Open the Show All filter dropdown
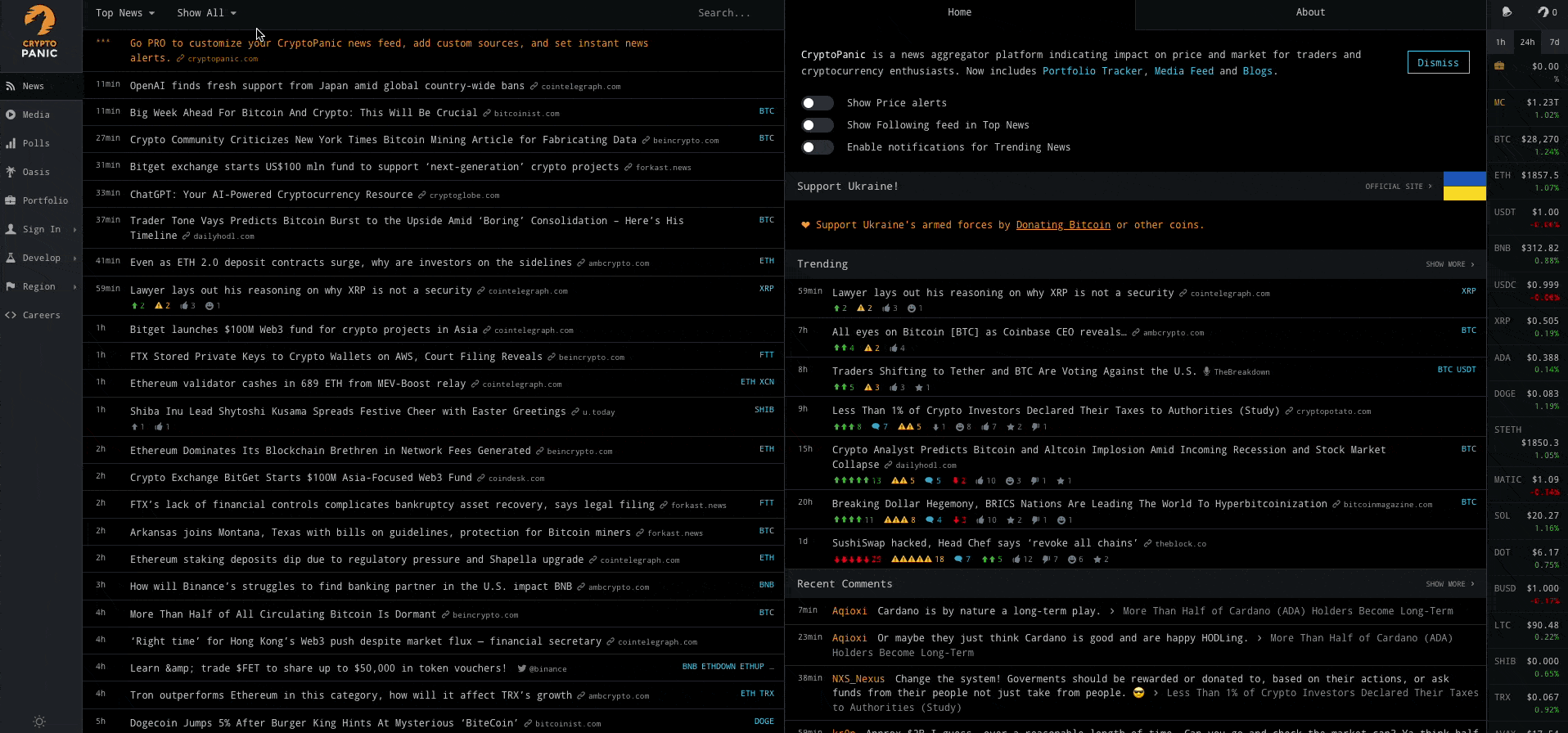The height and width of the screenshot is (733, 1568). [206, 13]
